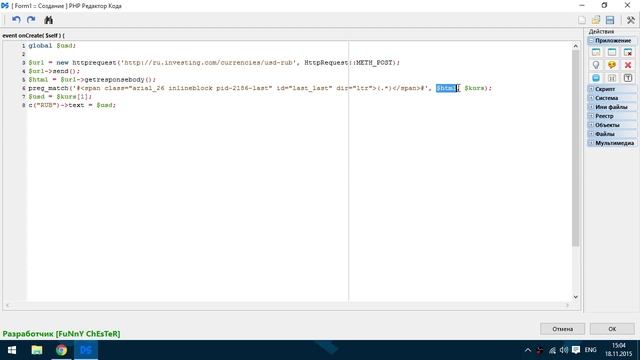Click the grey input box action icon
Image resolution: width=640 pixels, height=360 pixels.
[x=612, y=78]
